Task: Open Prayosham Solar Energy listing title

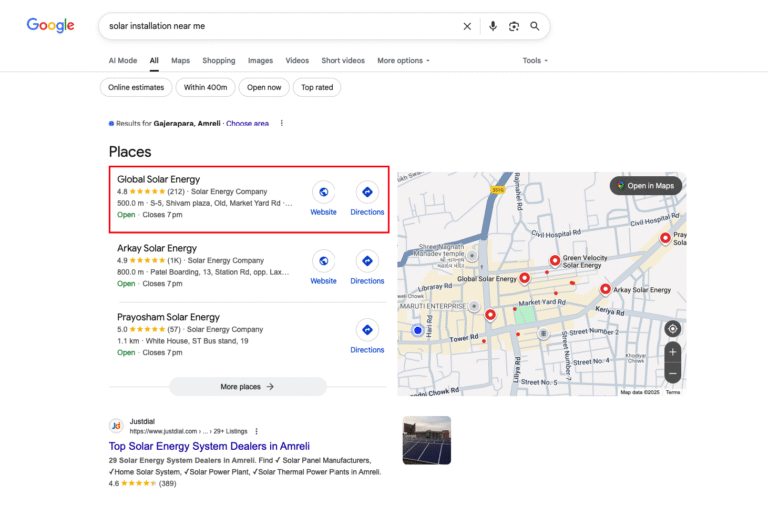Action: click(168, 317)
